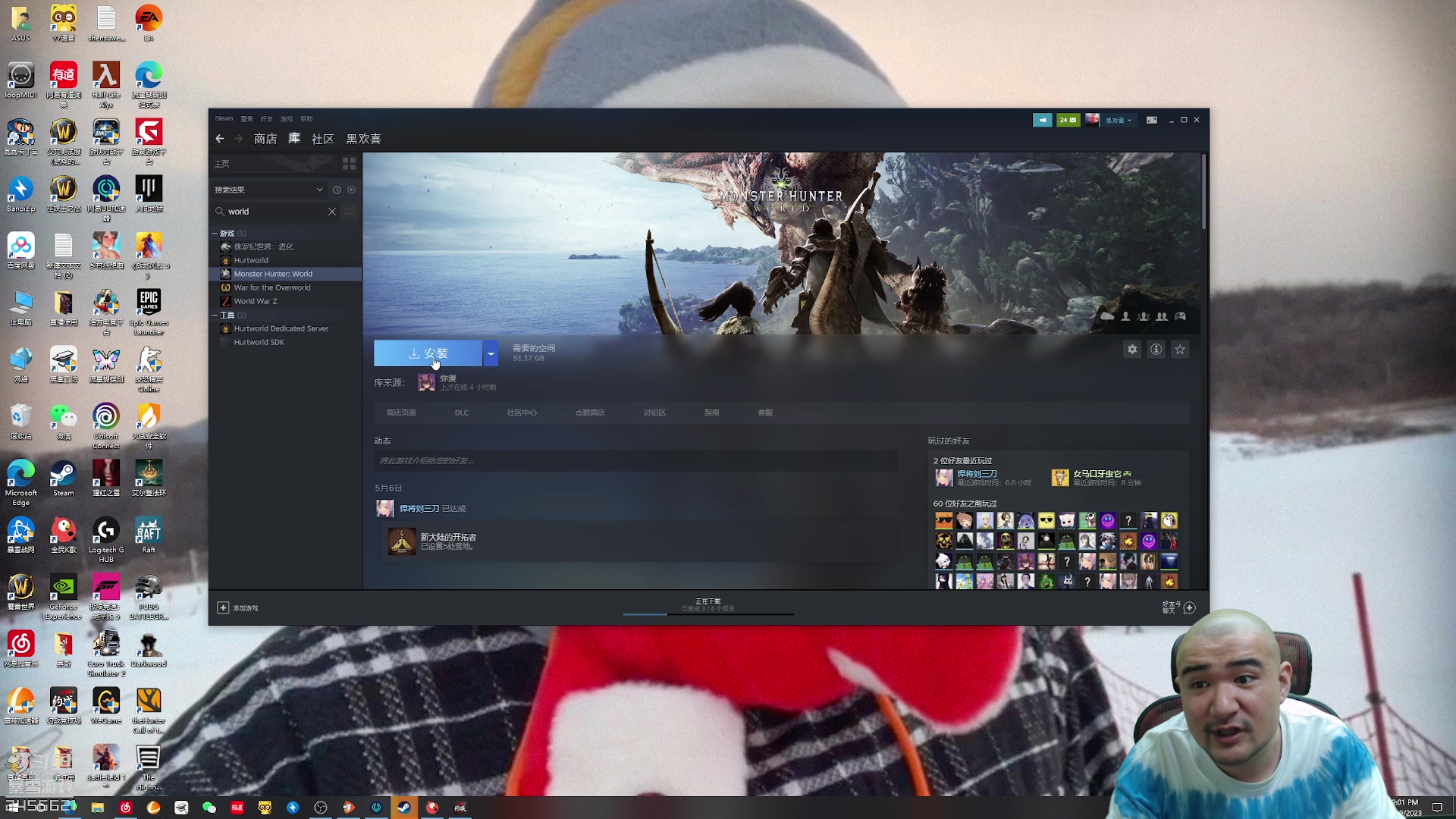Open the Steam menu

pyautogui.click(x=224, y=118)
